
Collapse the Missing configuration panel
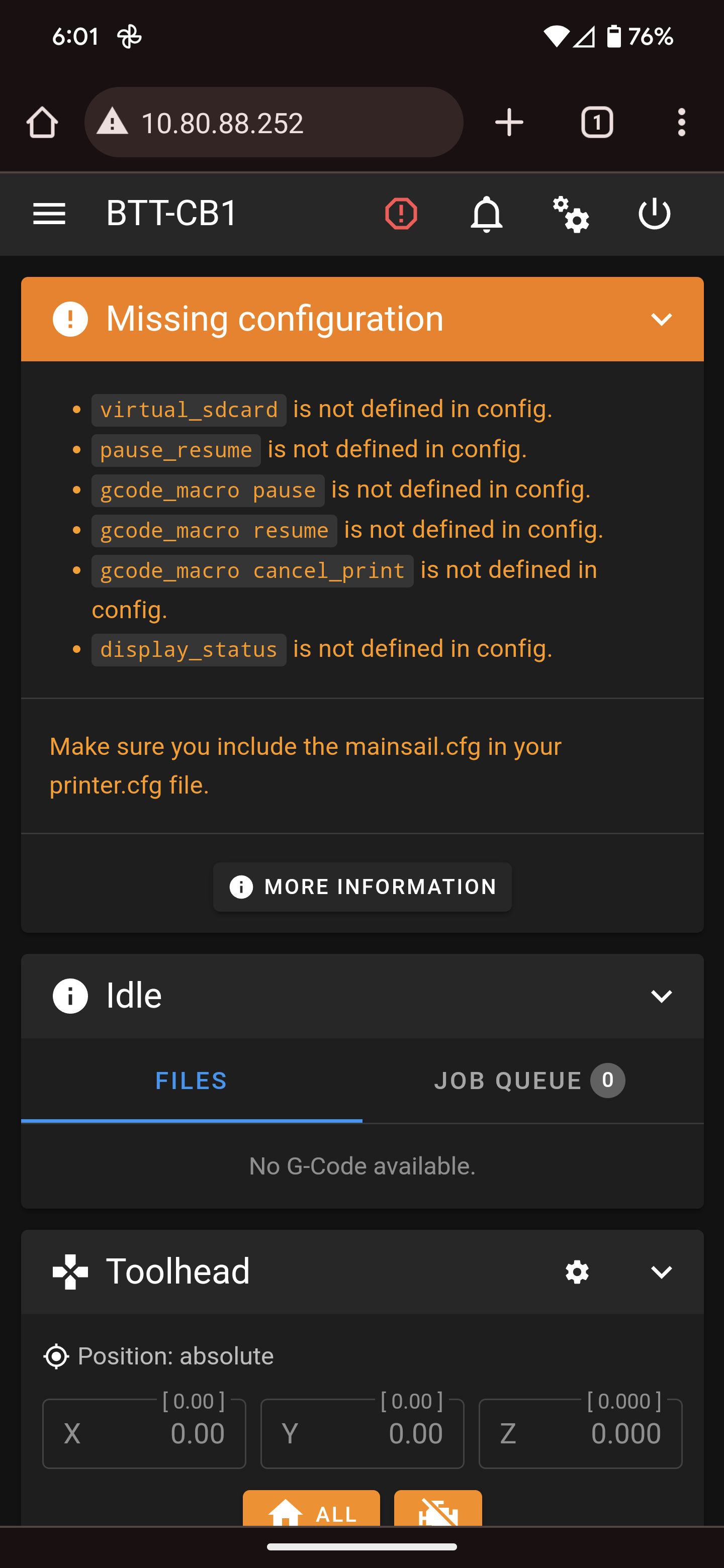click(x=661, y=320)
